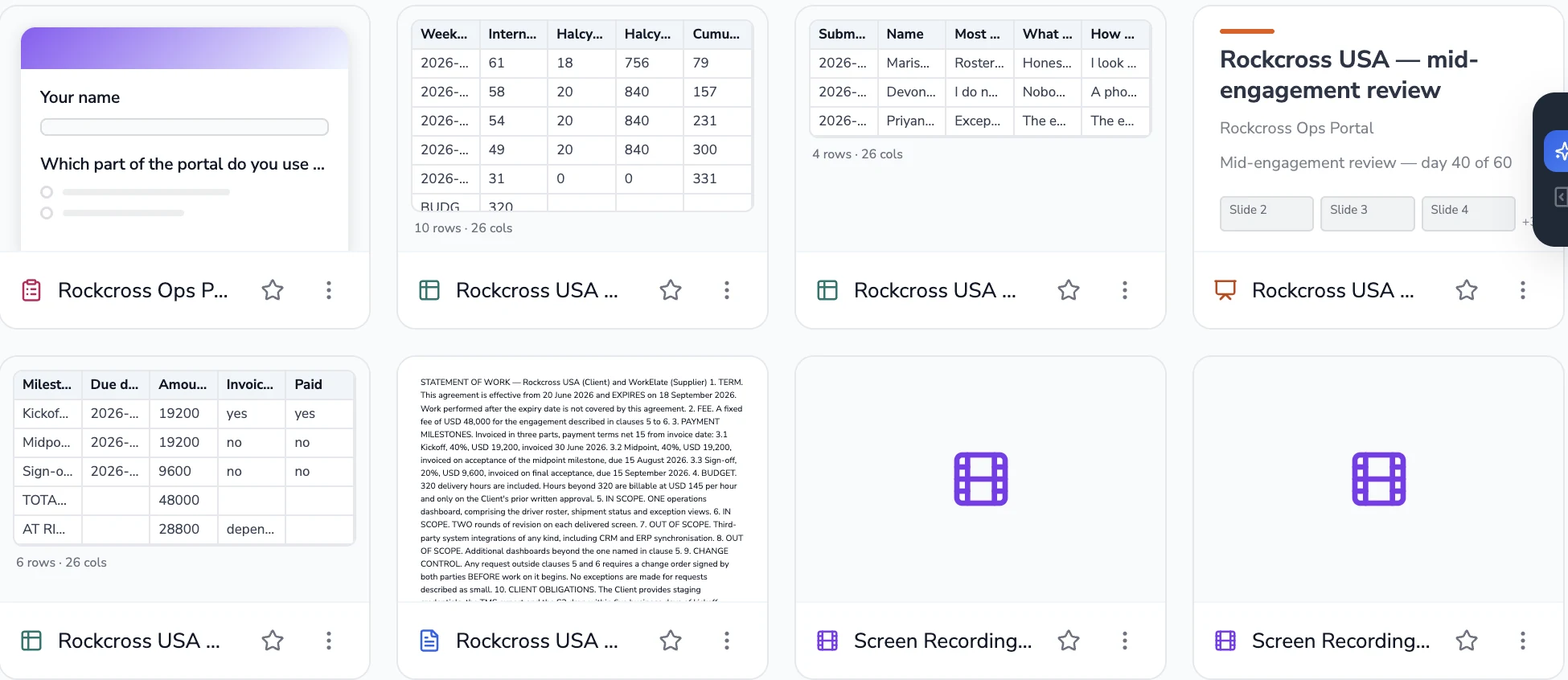This screenshot has height=680, width=1568.
Task: Click the 'Devon...' cell
Action: click(x=911, y=92)
